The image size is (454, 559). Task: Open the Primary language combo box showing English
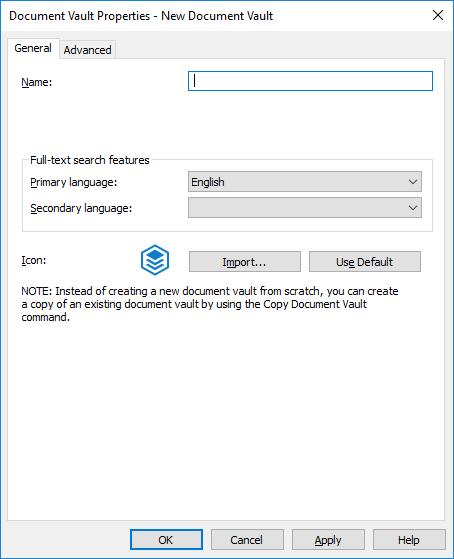[x=305, y=182]
